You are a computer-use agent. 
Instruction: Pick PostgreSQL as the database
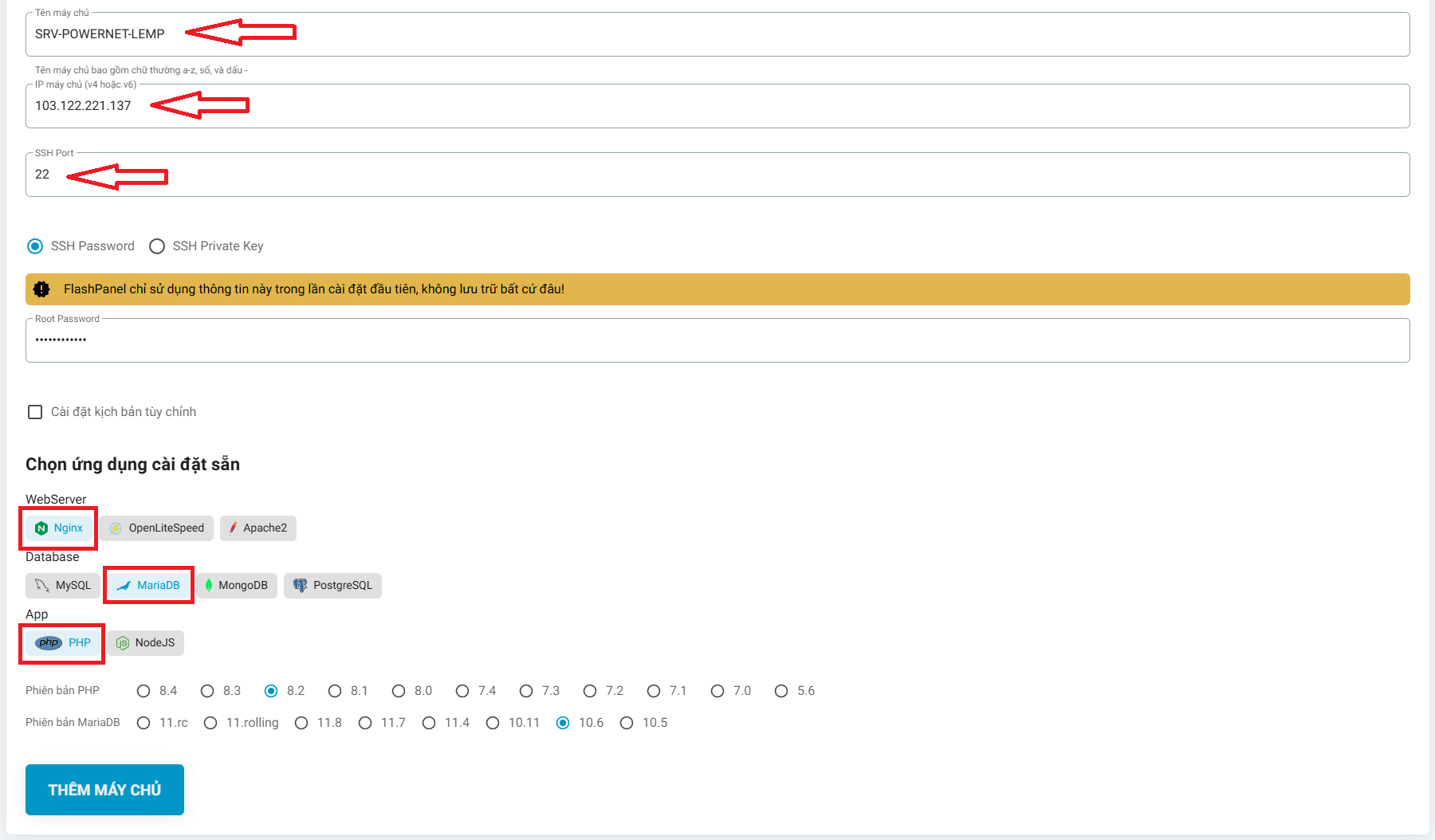pyautogui.click(x=332, y=586)
